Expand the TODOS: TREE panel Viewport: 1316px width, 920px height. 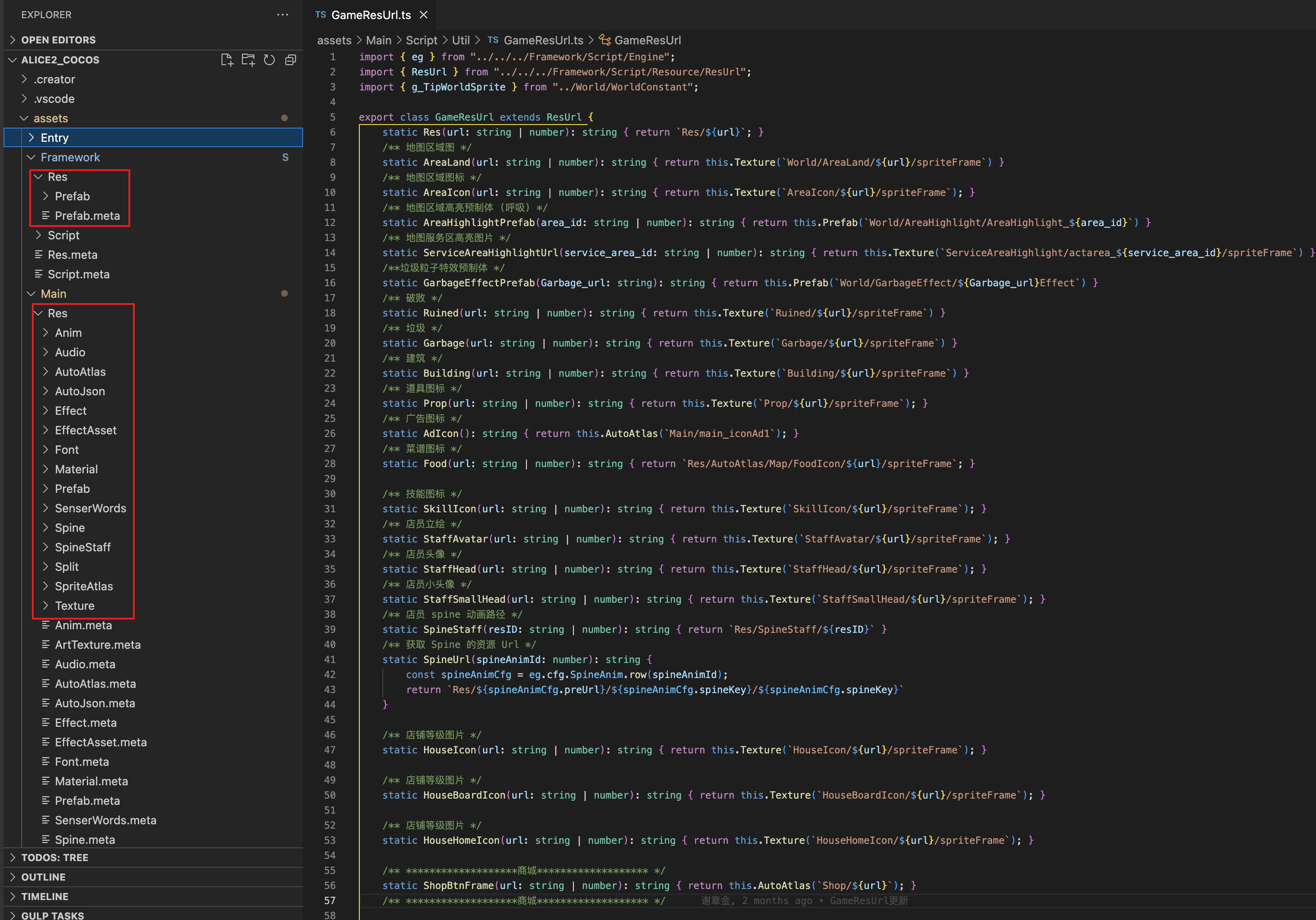(55, 857)
